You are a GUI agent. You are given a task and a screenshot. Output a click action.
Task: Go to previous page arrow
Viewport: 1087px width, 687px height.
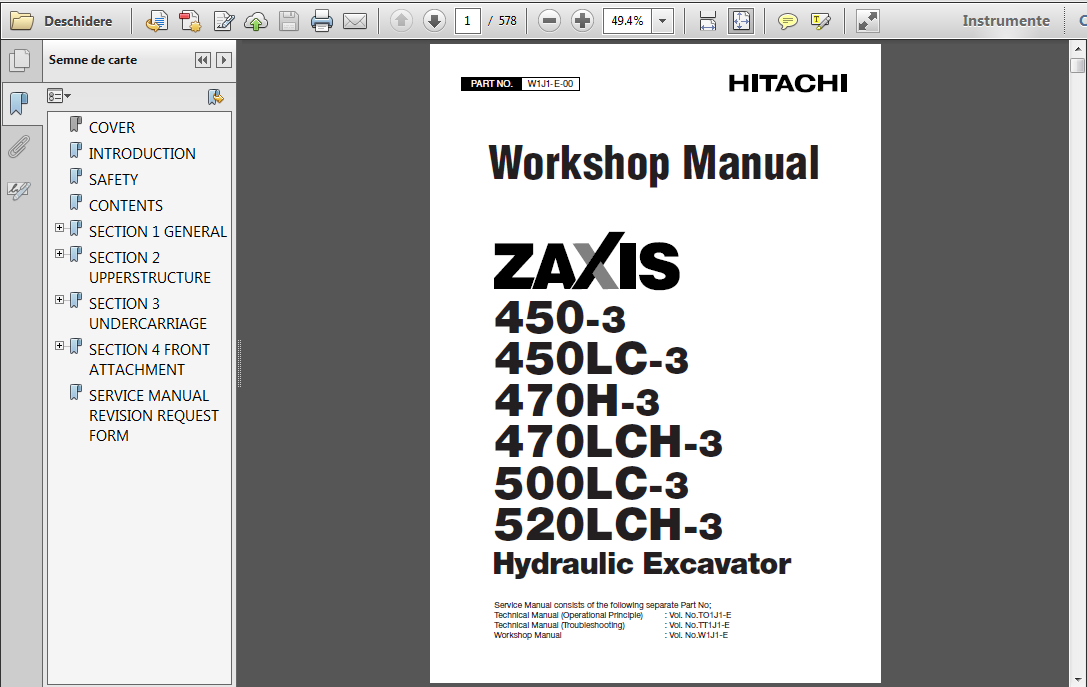[401, 21]
